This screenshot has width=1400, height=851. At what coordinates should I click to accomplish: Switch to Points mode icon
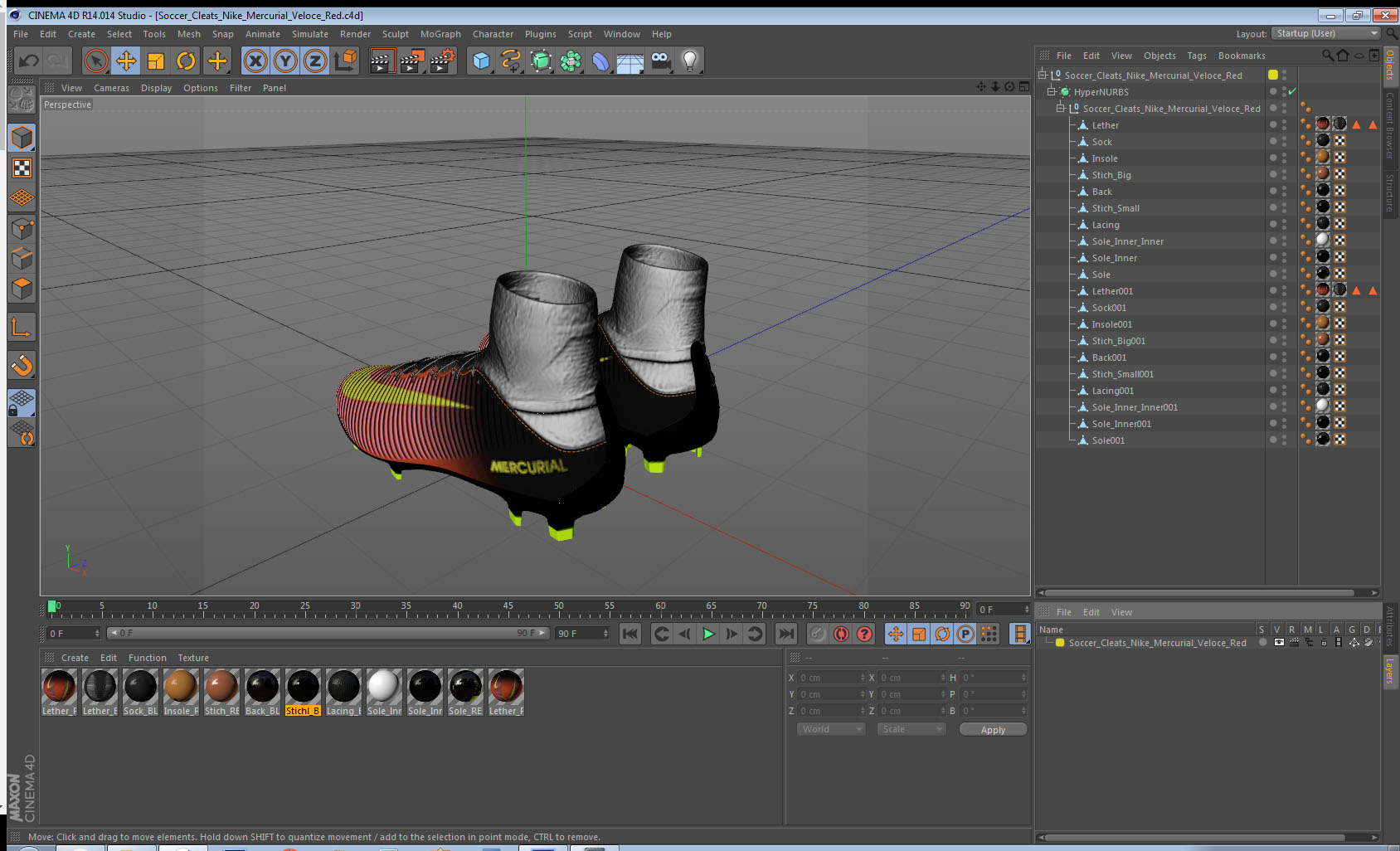tap(22, 228)
